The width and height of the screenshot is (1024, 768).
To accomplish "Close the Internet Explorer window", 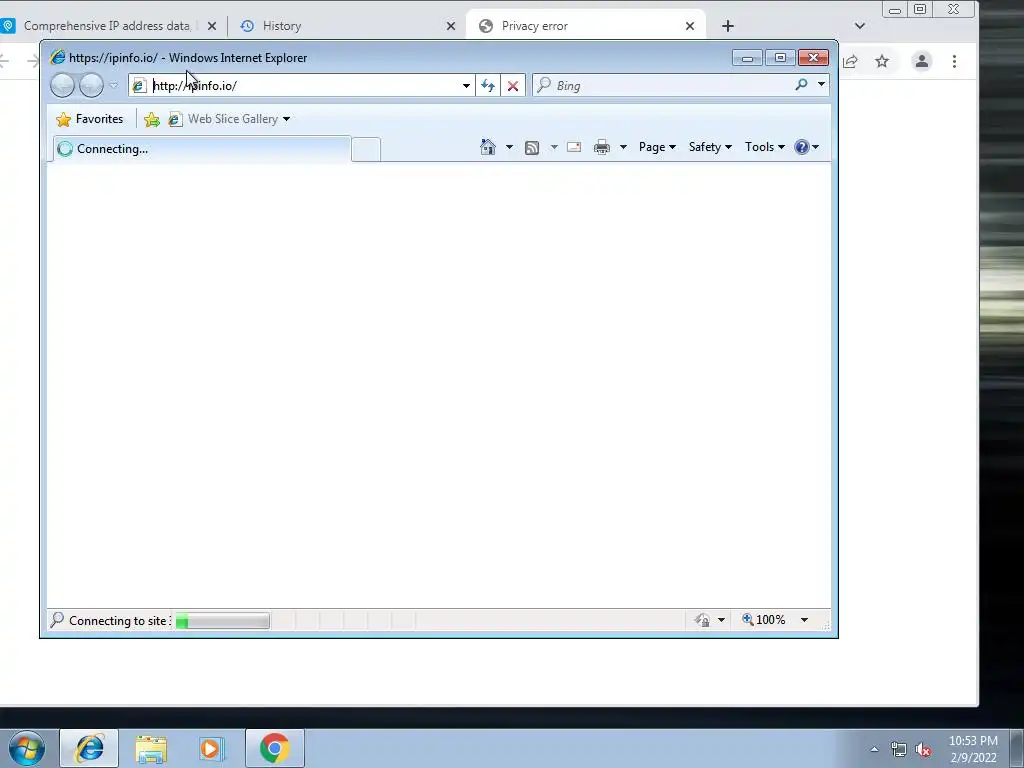I will pyautogui.click(x=814, y=58).
